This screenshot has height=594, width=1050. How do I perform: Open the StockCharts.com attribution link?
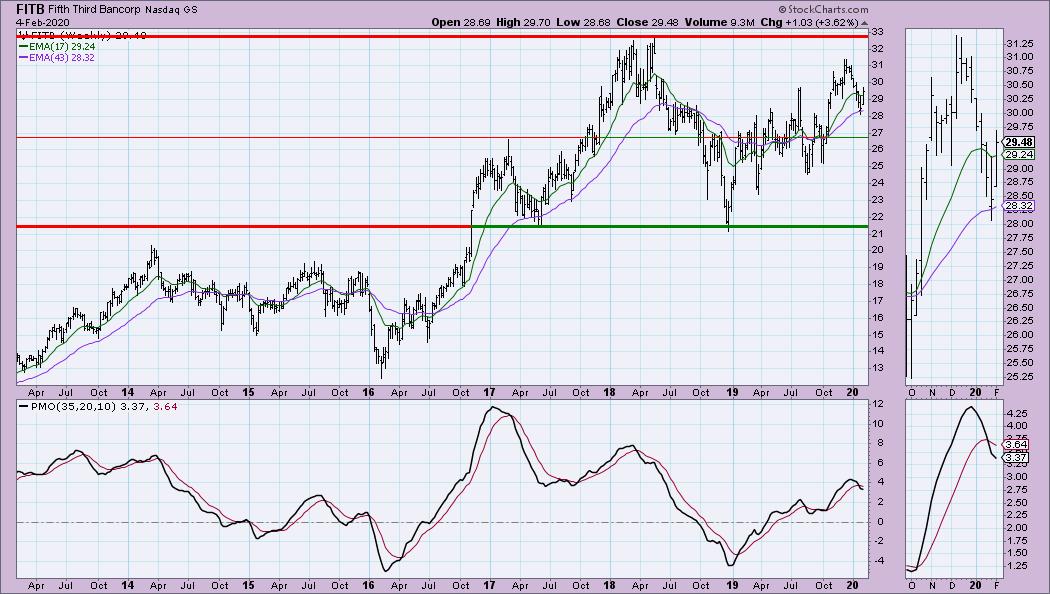pyautogui.click(x=823, y=9)
